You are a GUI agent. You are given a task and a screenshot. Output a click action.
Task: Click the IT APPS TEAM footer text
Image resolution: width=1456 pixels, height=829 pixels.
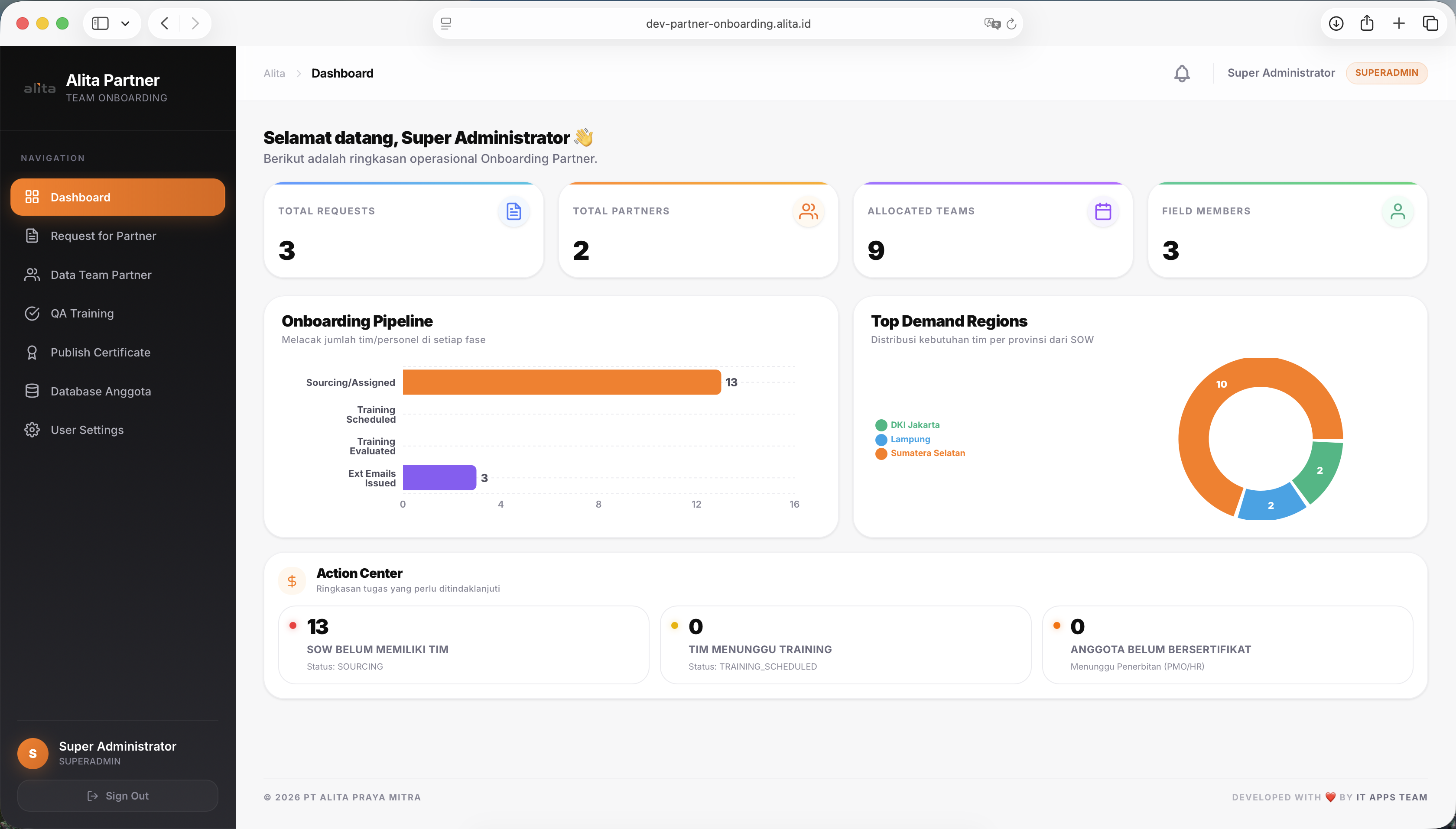coord(1391,797)
